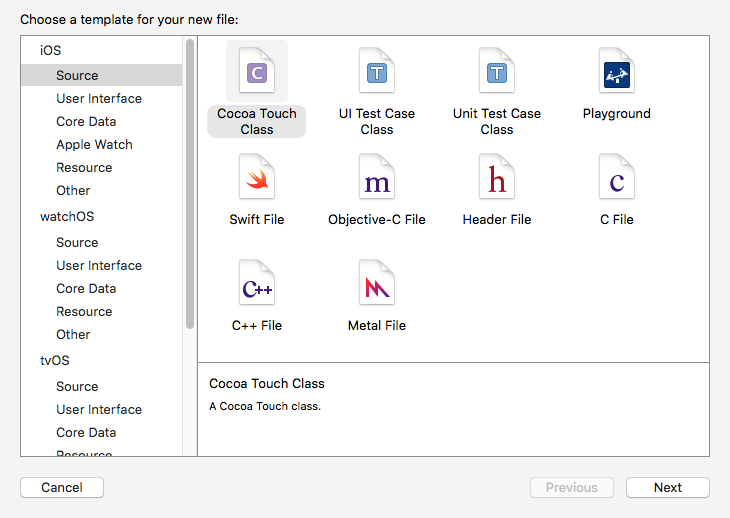Viewport: 730px width, 518px height.
Task: Select the Cocoa Touch Class template icon
Action: click(x=257, y=72)
